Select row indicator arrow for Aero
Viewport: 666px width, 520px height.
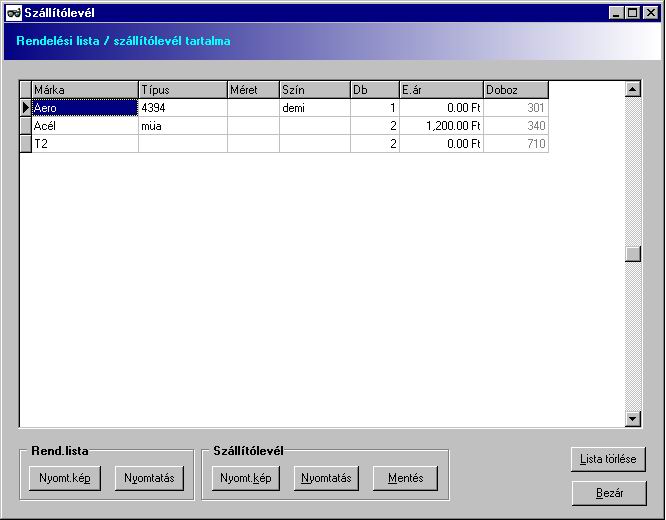coord(26,107)
